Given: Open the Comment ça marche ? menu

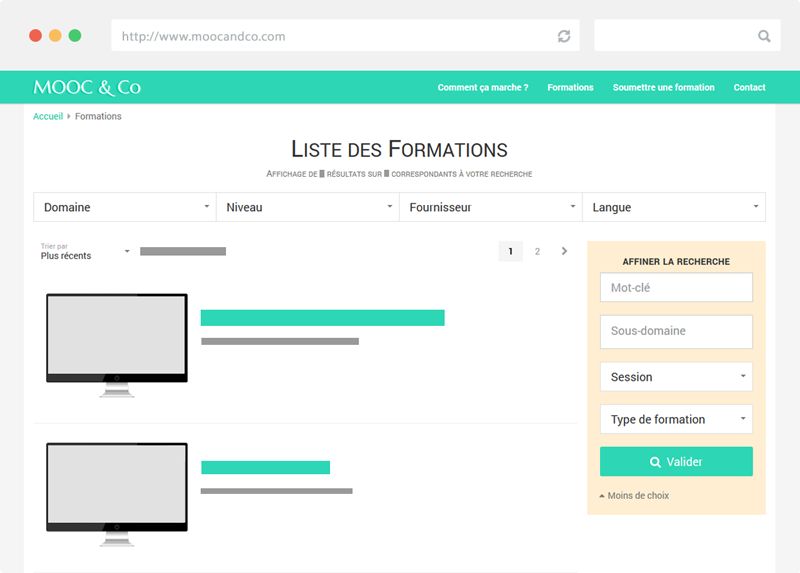Looking at the screenshot, I should click(x=483, y=88).
